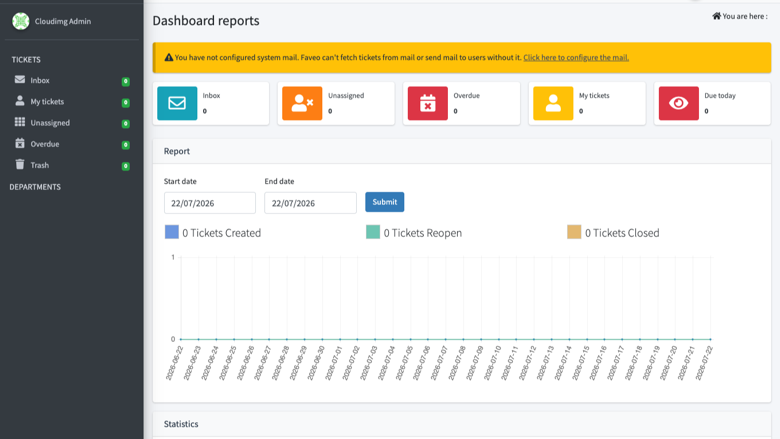Toggle the tan Tickets Closed legend swatch
This screenshot has width=780, height=439.
574,232
